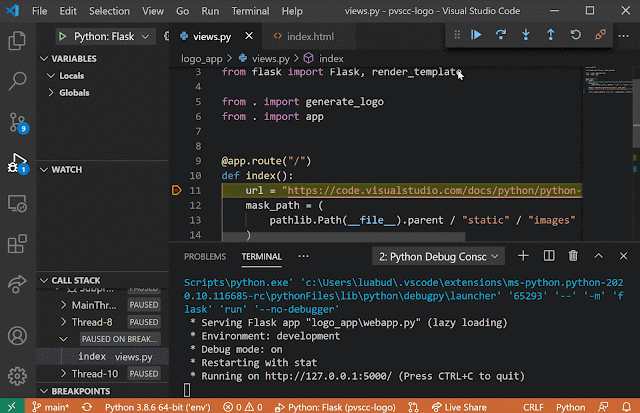
Task: Collapse the thread paused on breakpoint
Action: (63, 340)
